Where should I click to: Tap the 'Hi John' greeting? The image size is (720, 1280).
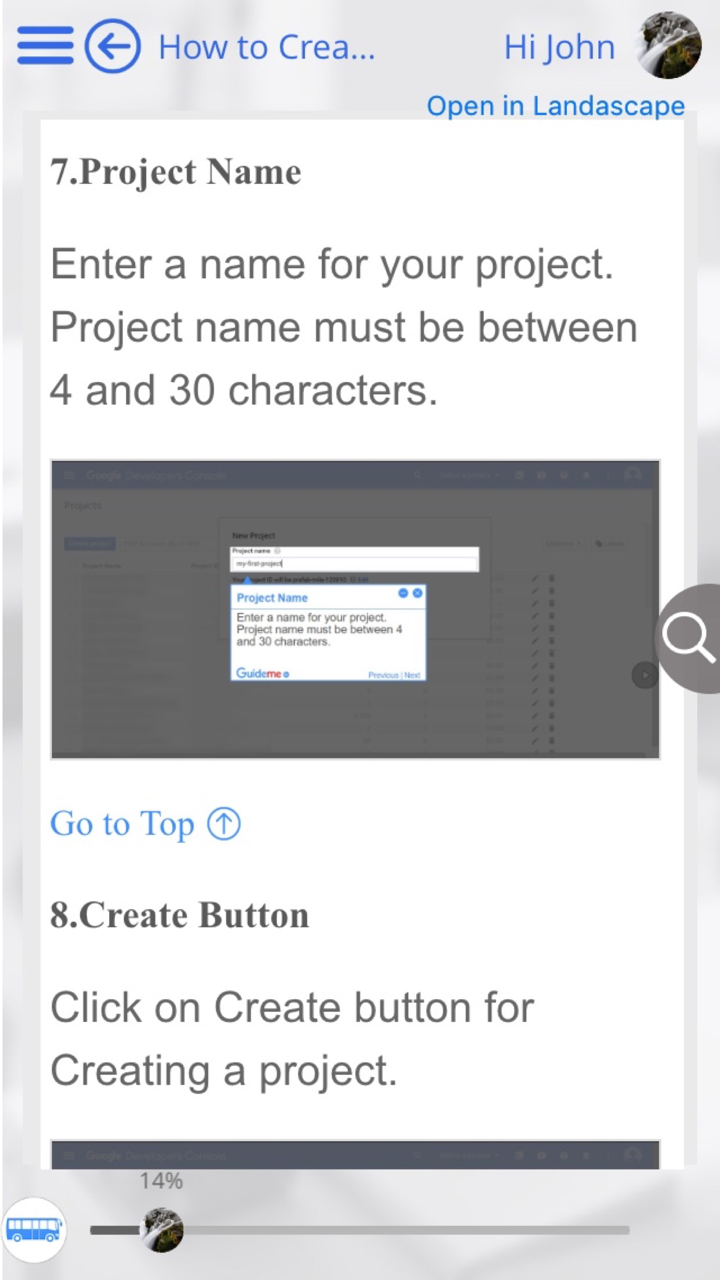(559, 46)
